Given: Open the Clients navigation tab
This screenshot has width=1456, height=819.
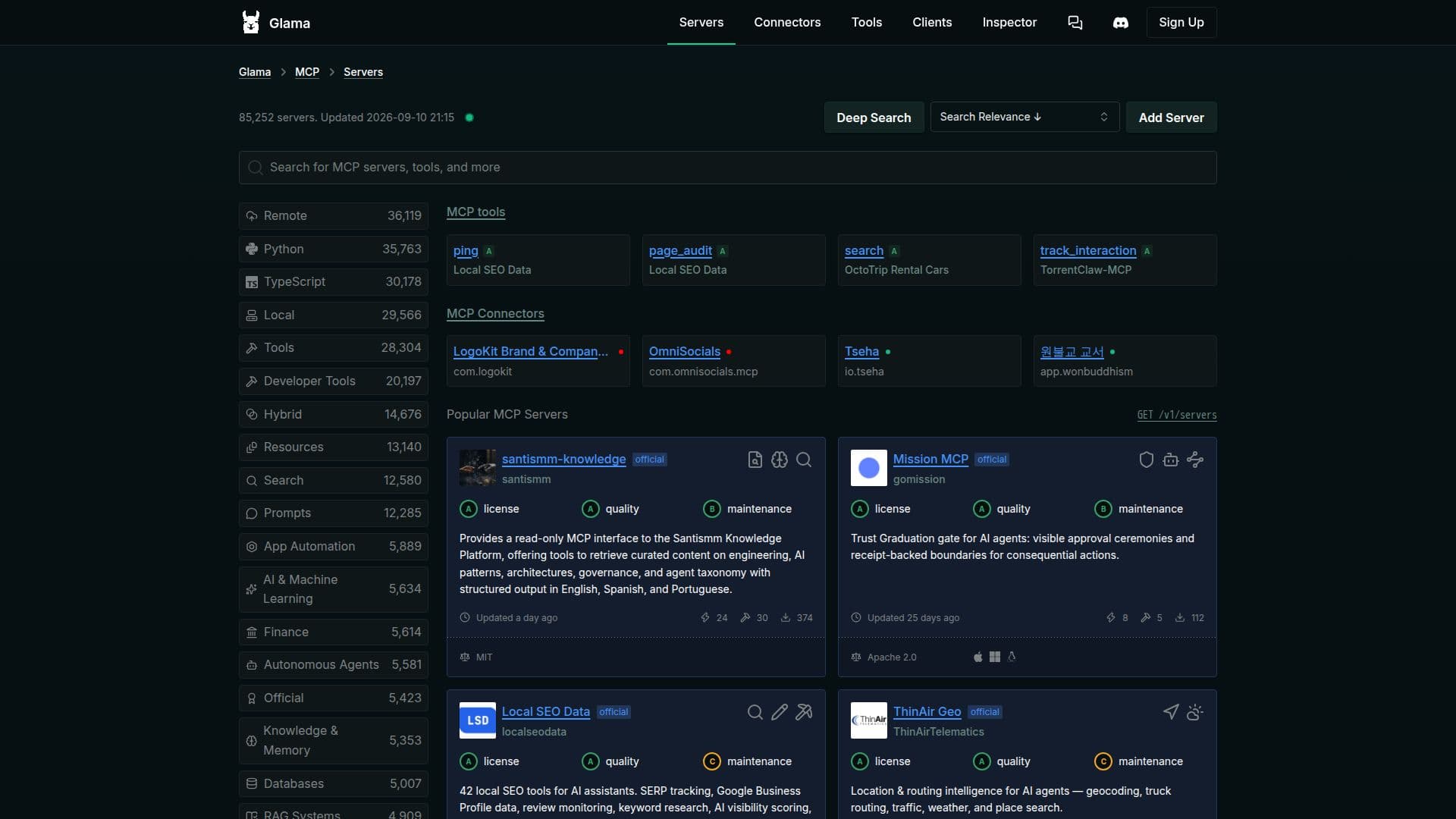Looking at the screenshot, I should 932,23.
